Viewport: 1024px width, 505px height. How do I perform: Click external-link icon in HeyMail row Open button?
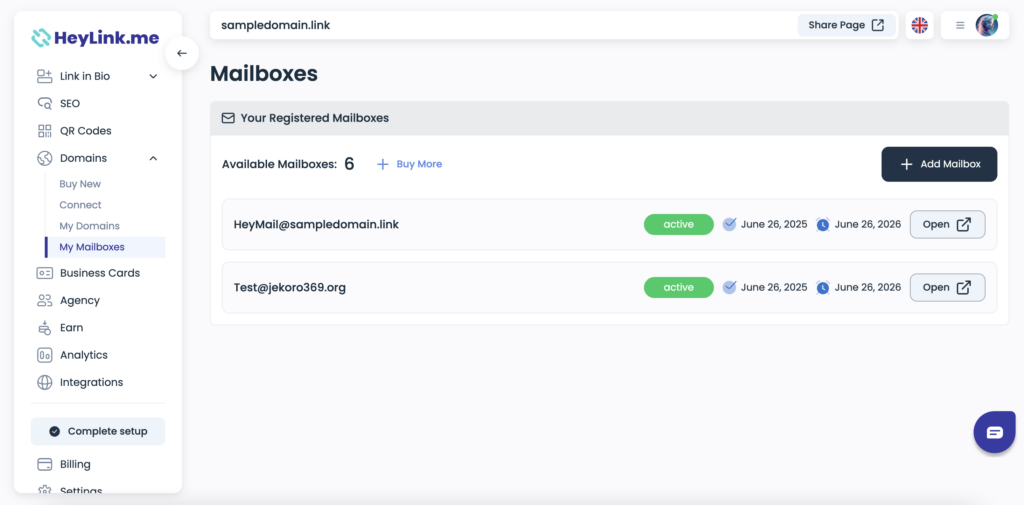pyautogui.click(x=963, y=224)
